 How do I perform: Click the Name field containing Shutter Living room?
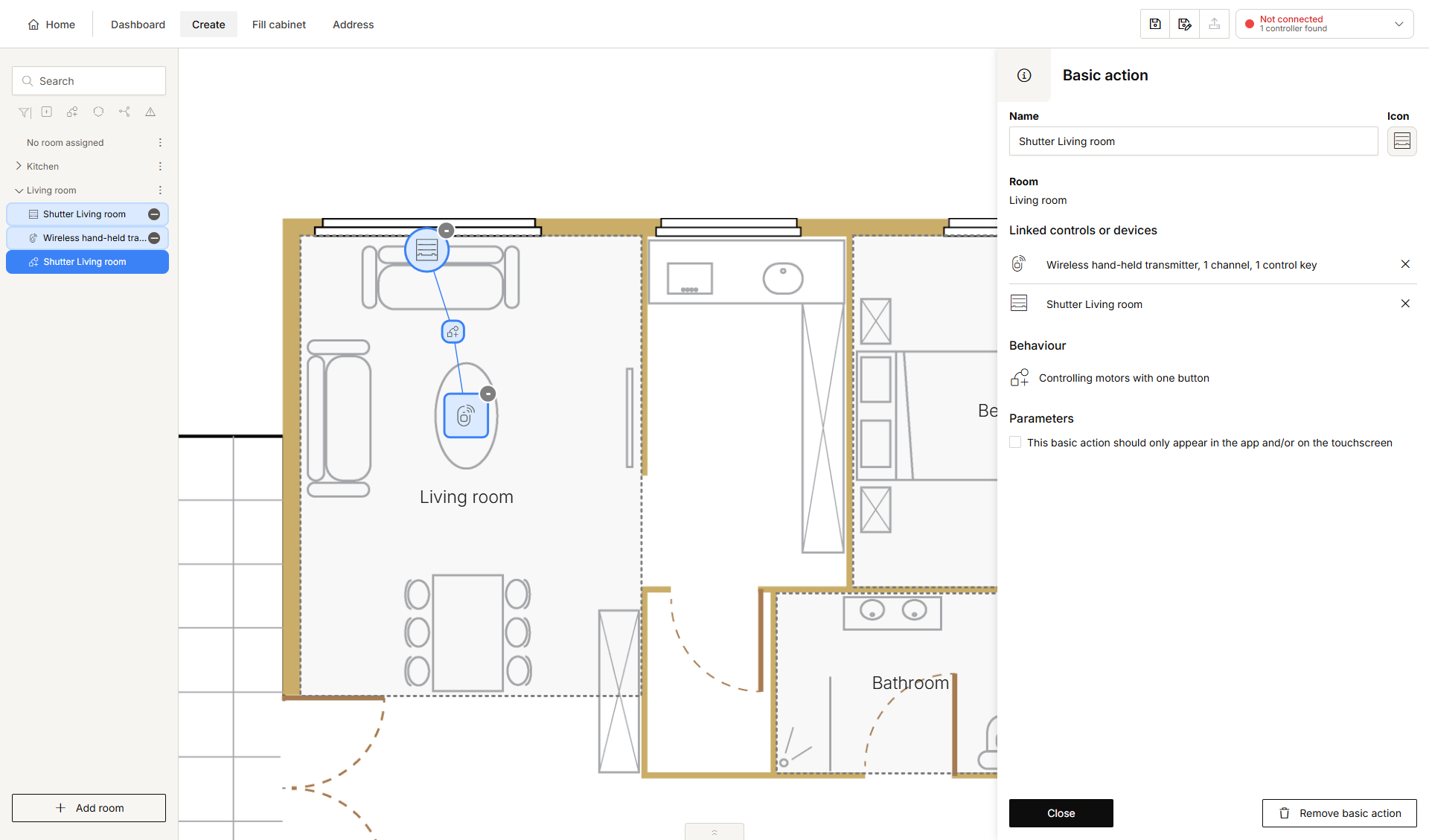(1194, 141)
